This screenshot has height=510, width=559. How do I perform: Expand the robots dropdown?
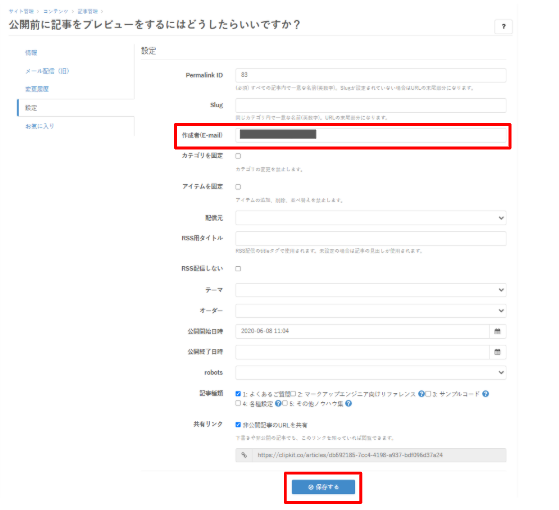(371, 372)
